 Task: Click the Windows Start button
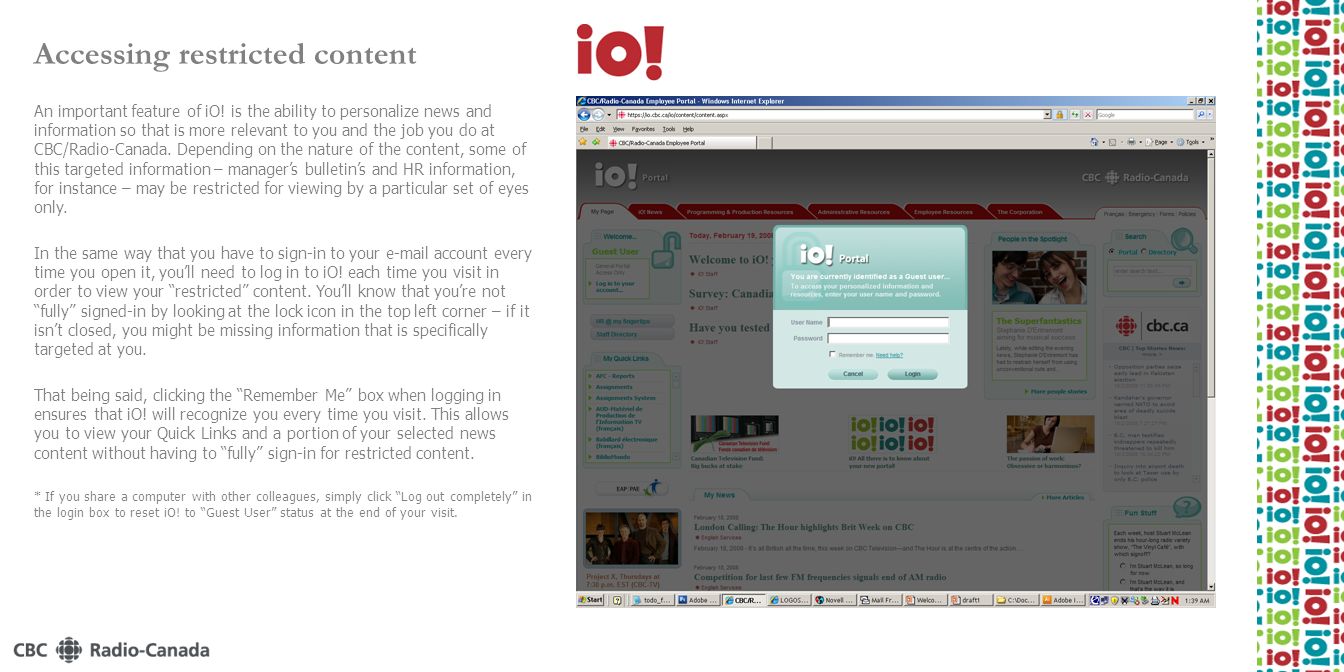592,600
